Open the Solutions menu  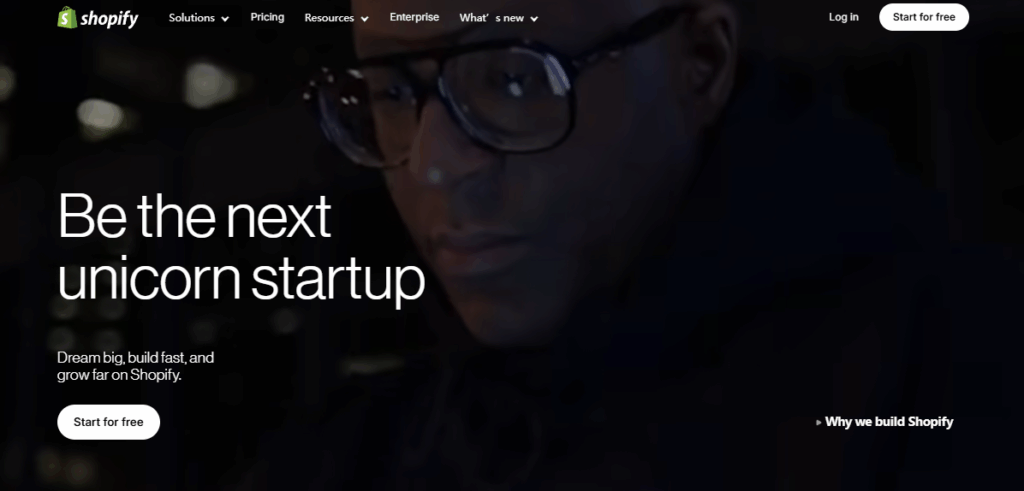[189, 18]
